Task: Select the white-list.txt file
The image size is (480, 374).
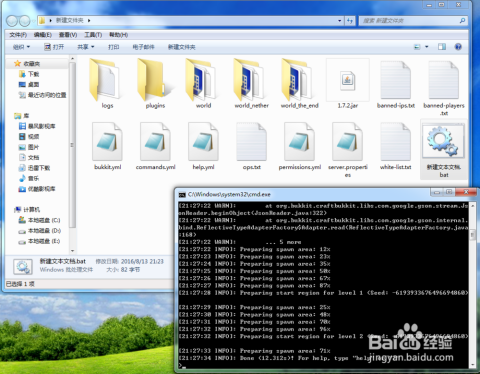Action: (x=395, y=141)
